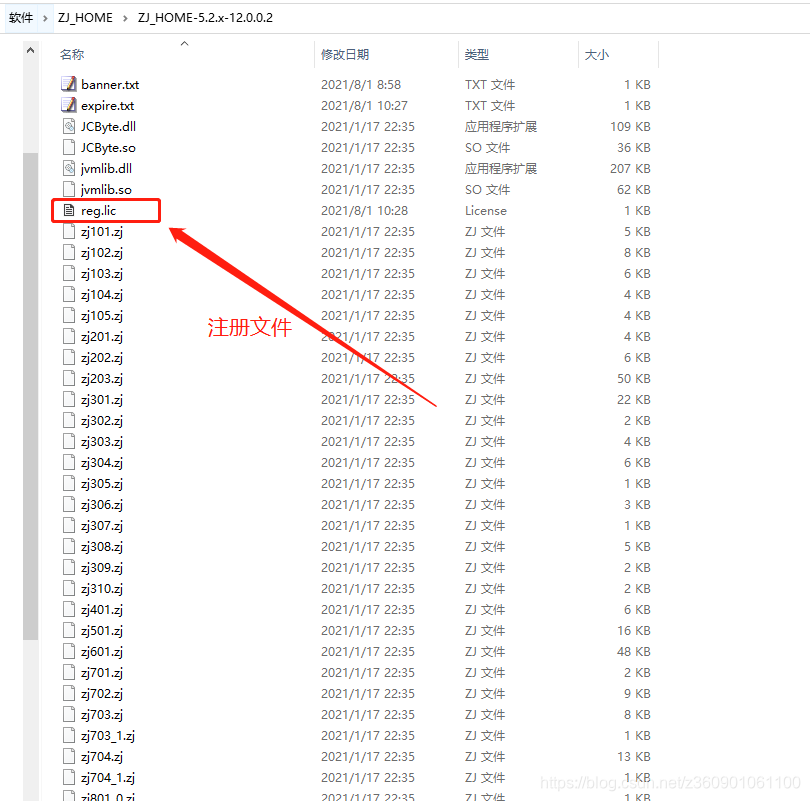810x801 pixels.
Task: Click the zj101.zj file icon
Action: coord(69,231)
